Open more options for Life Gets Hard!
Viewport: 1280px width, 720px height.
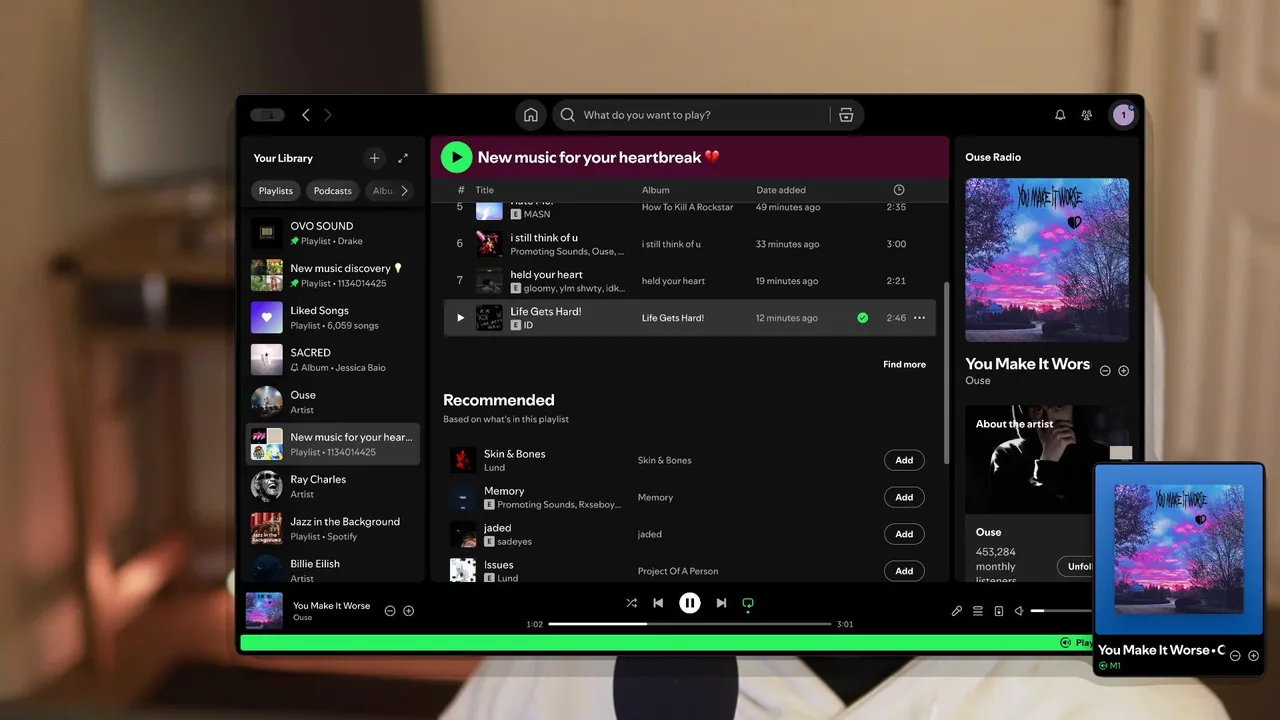coord(919,318)
